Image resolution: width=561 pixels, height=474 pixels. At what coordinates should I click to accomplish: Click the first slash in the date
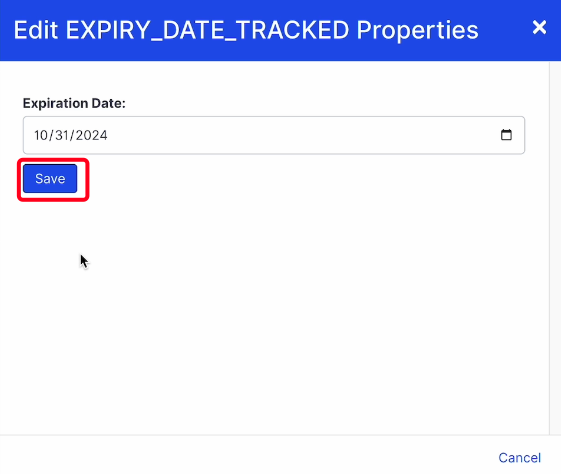[x=52, y=135]
